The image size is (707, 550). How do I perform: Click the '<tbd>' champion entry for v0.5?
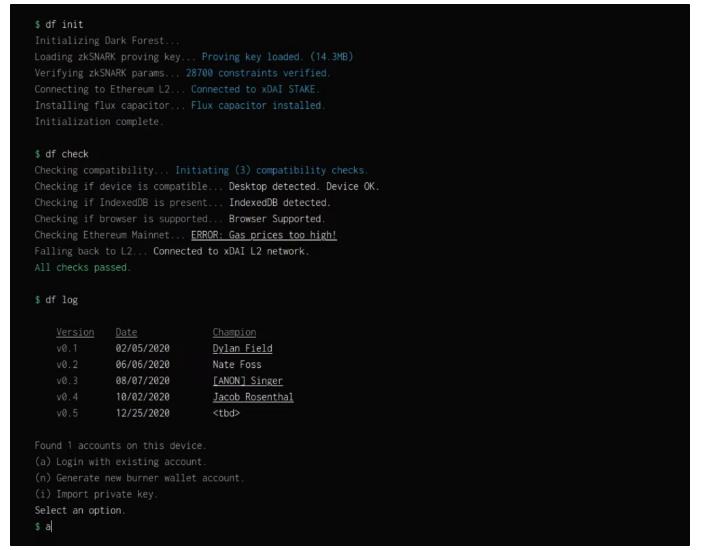pyautogui.click(x=226, y=413)
